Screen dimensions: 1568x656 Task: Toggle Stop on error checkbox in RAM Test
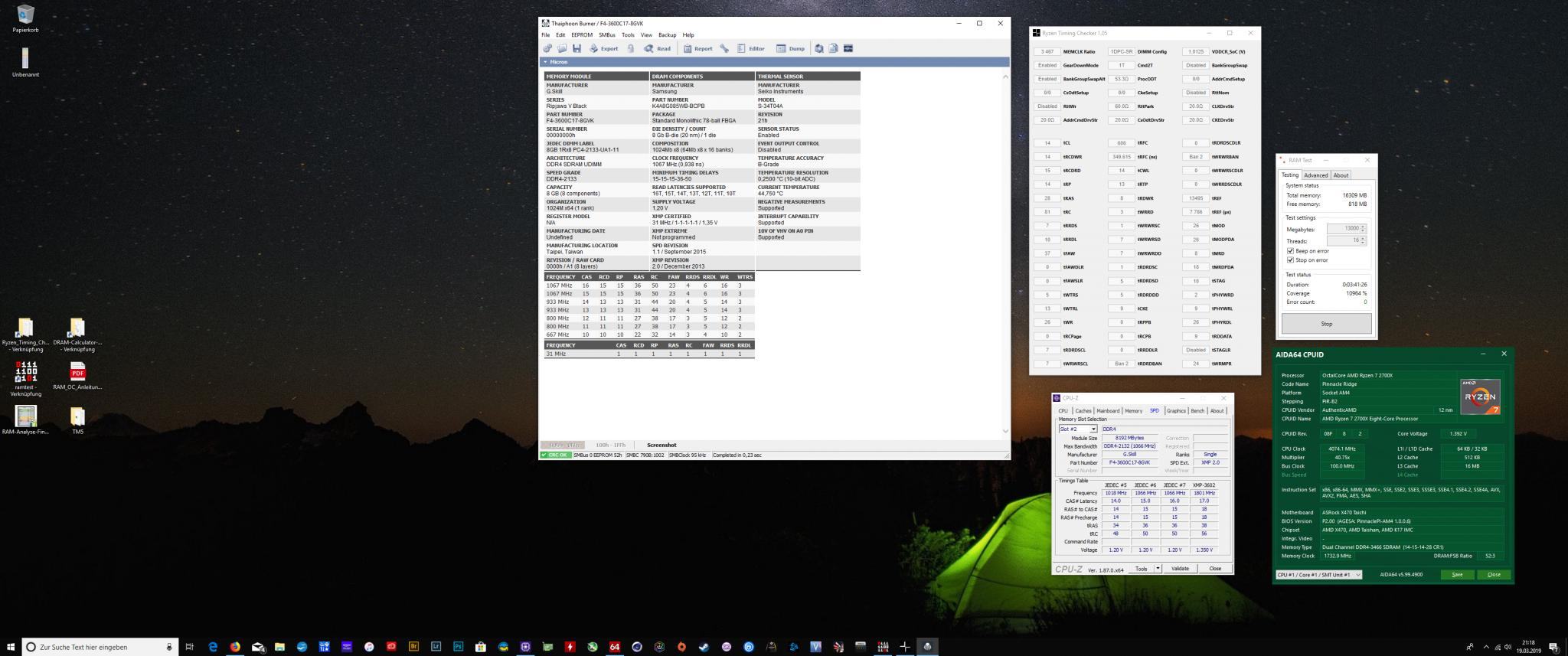1290,260
